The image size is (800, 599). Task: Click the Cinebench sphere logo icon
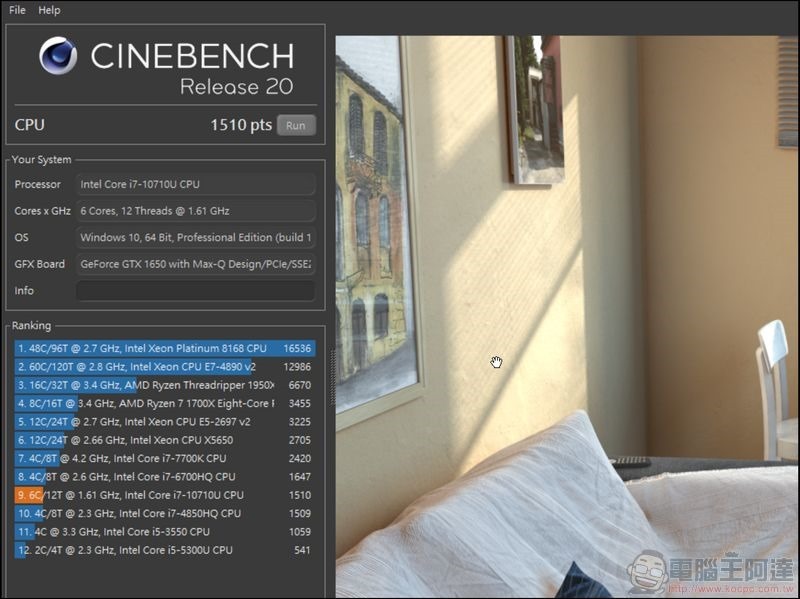[58, 56]
